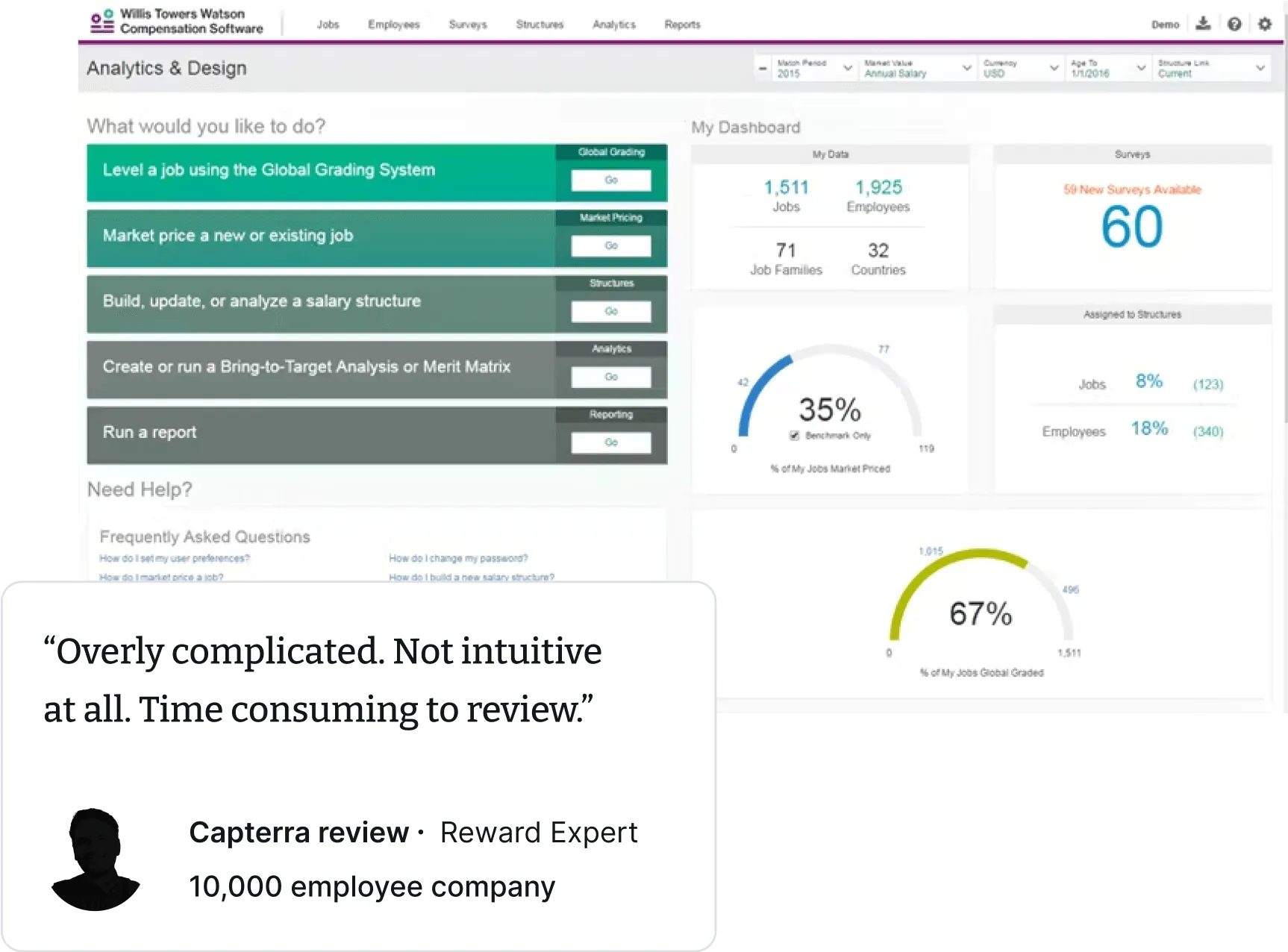Click '% of My Jobs Market Priced' caption
Screen dimensions: 1288x952
(x=830, y=469)
